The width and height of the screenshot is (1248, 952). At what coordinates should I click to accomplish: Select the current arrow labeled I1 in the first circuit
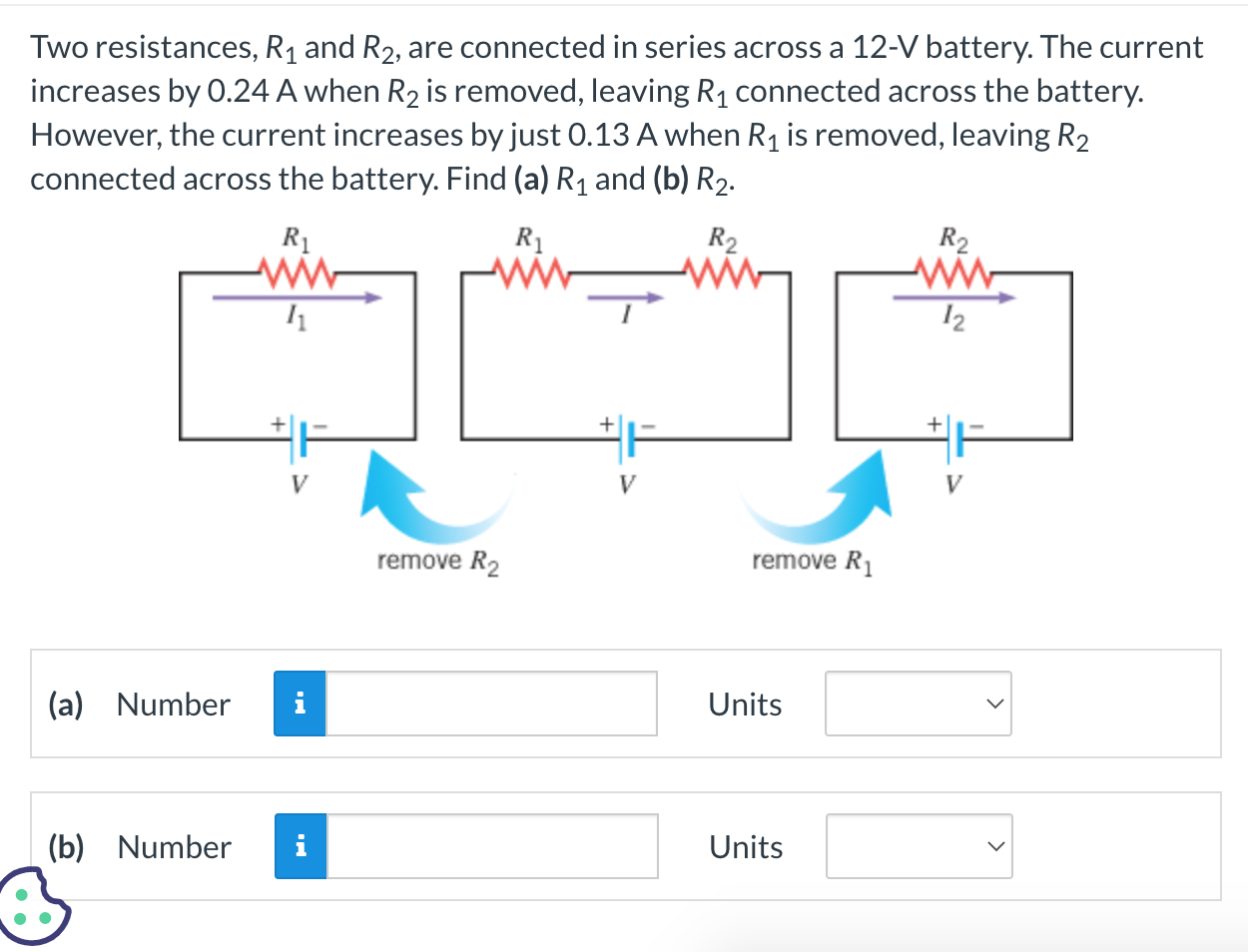pyautogui.click(x=295, y=296)
